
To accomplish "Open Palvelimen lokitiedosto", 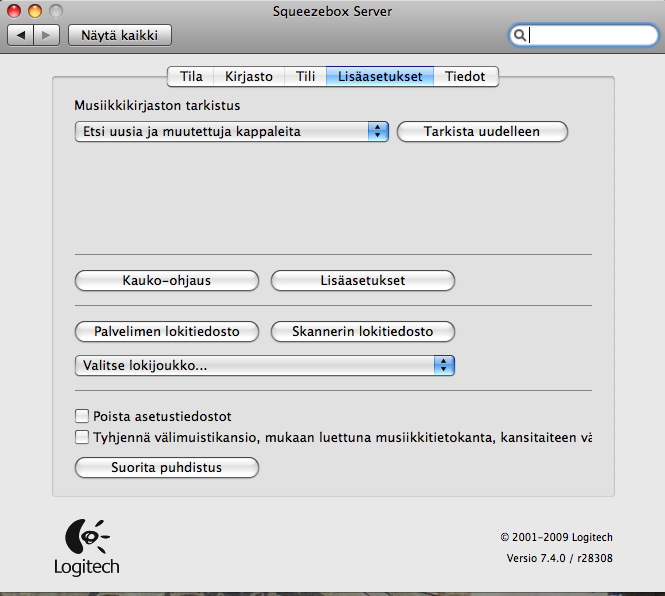I will [167, 331].
